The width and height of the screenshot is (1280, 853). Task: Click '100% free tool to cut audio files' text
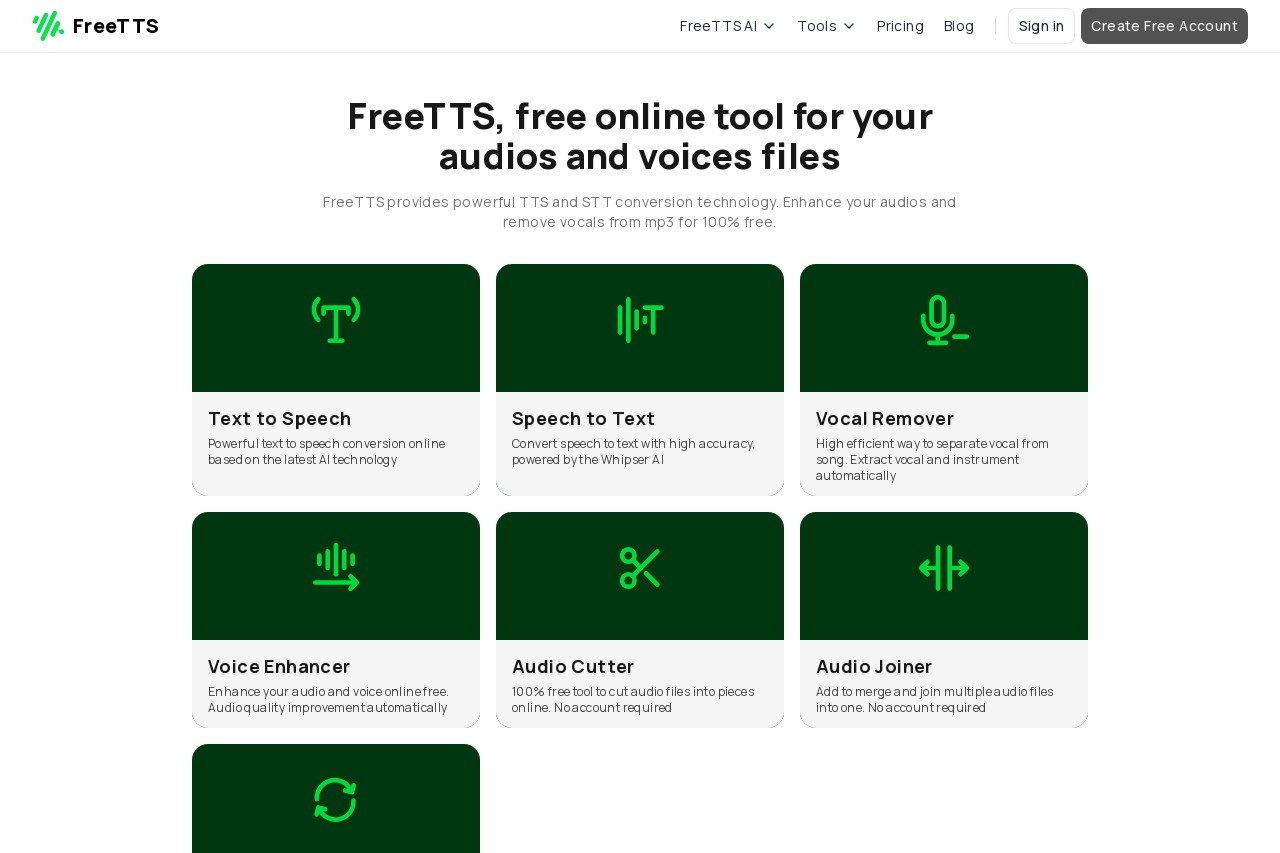[x=633, y=700]
